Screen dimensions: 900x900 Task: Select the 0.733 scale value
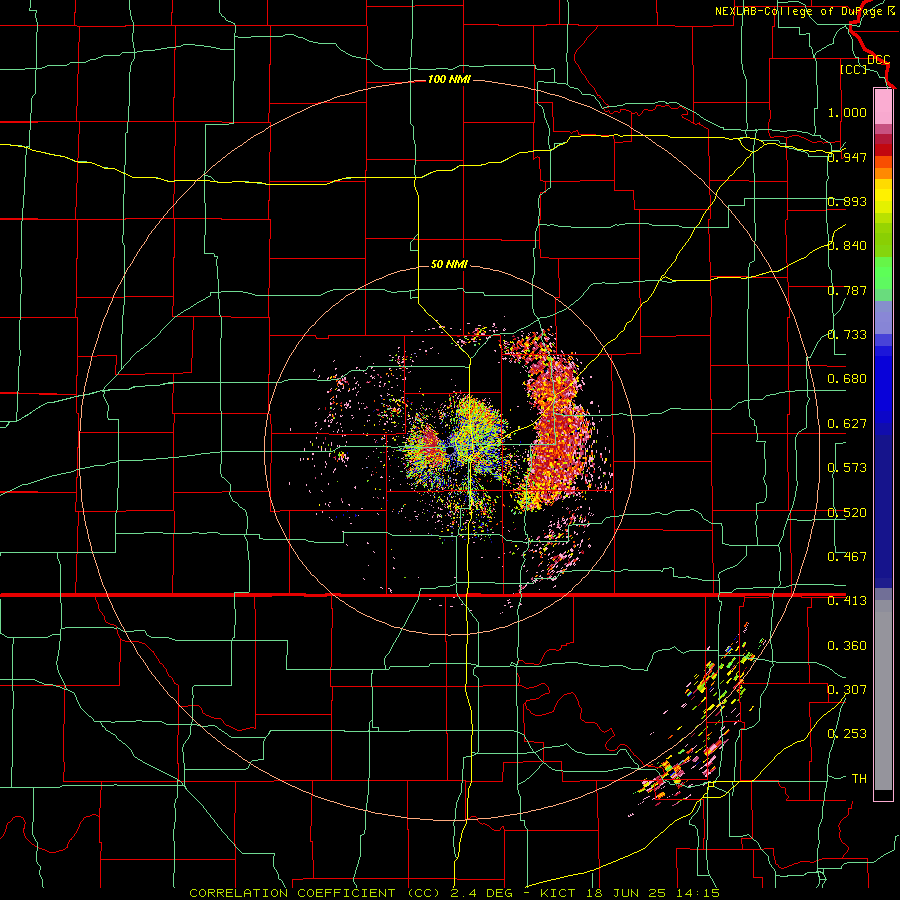coord(847,335)
